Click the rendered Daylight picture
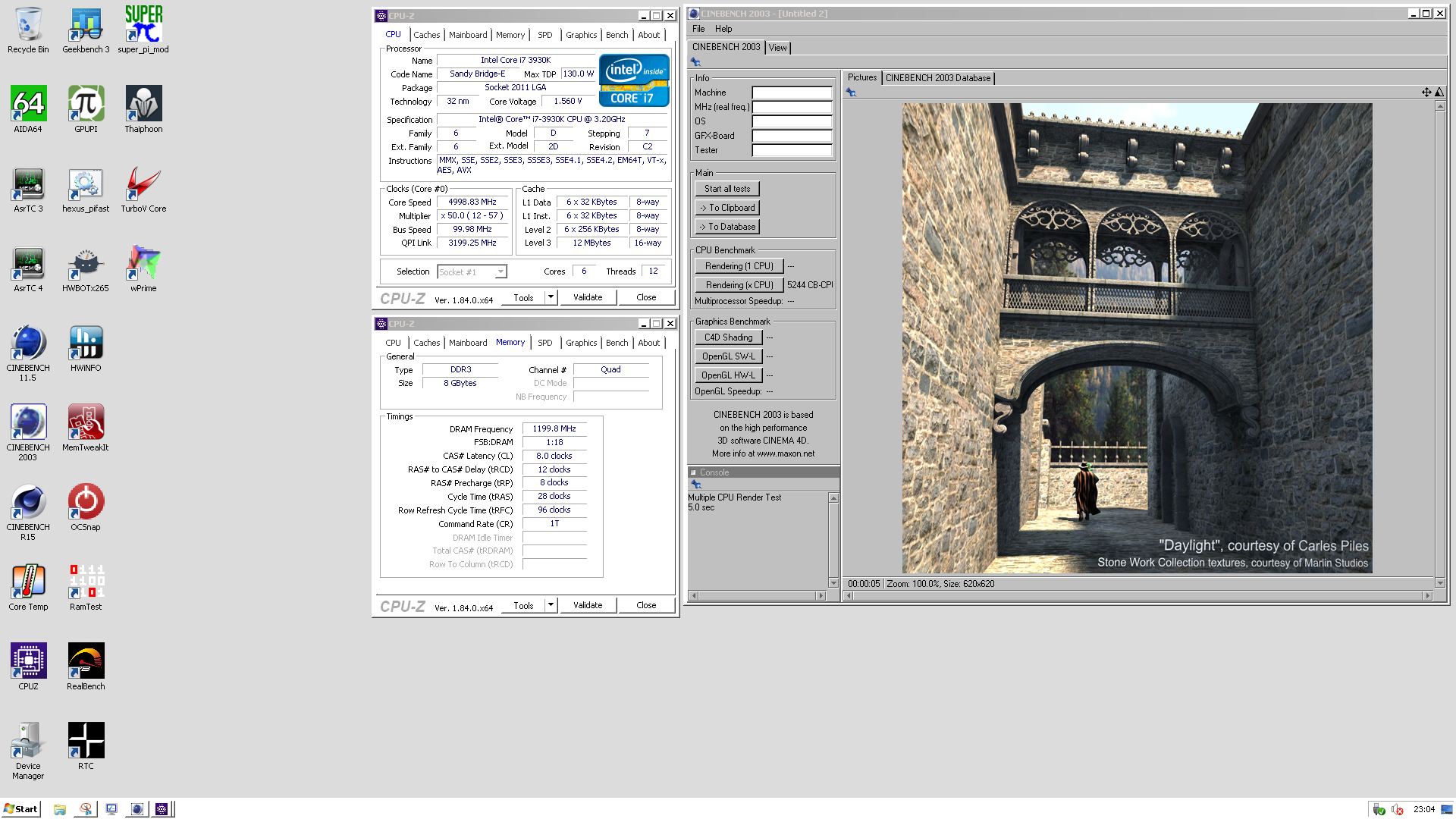 click(1137, 338)
